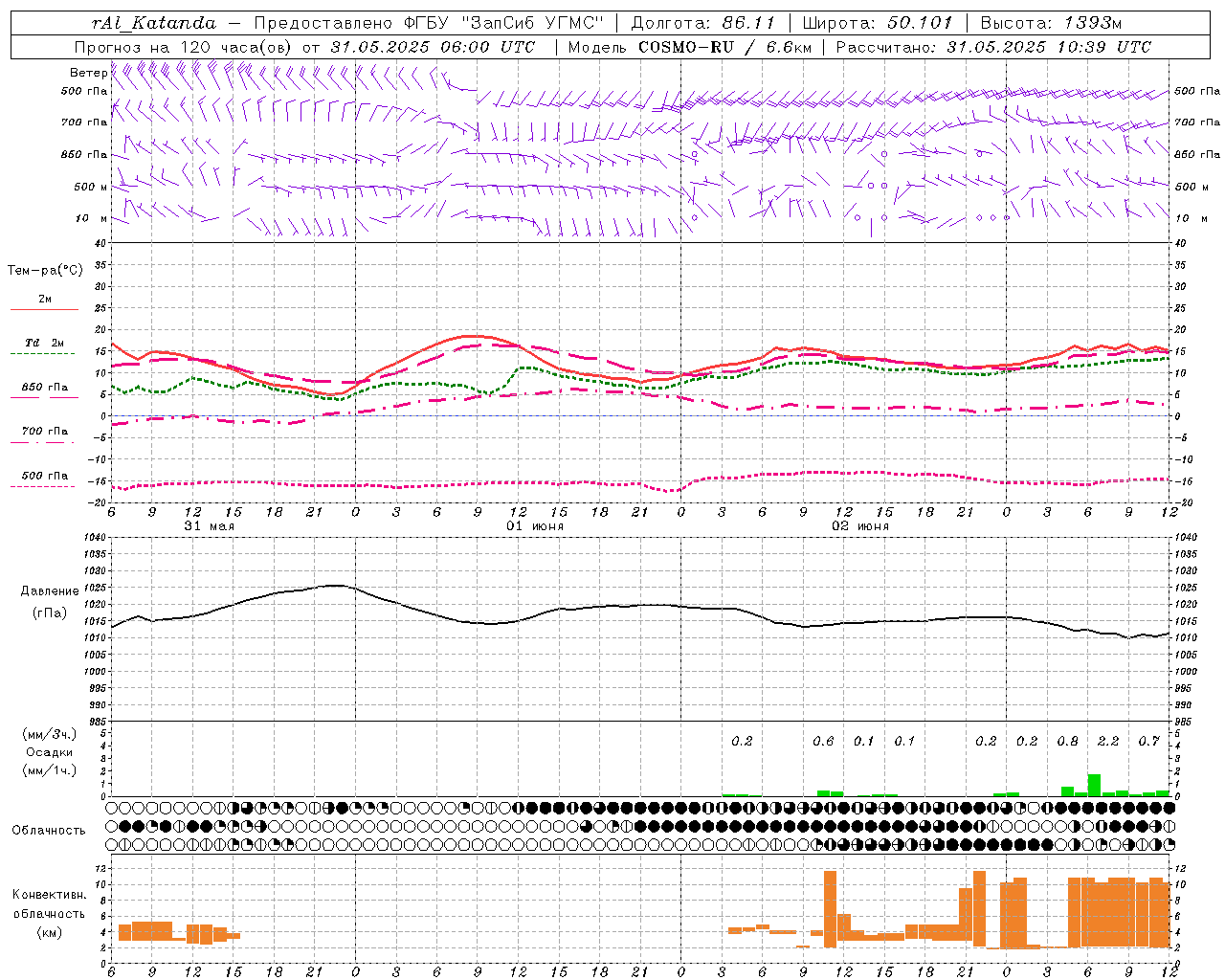
Task: Click the station name rAi_Katanda
Action: click(x=154, y=22)
